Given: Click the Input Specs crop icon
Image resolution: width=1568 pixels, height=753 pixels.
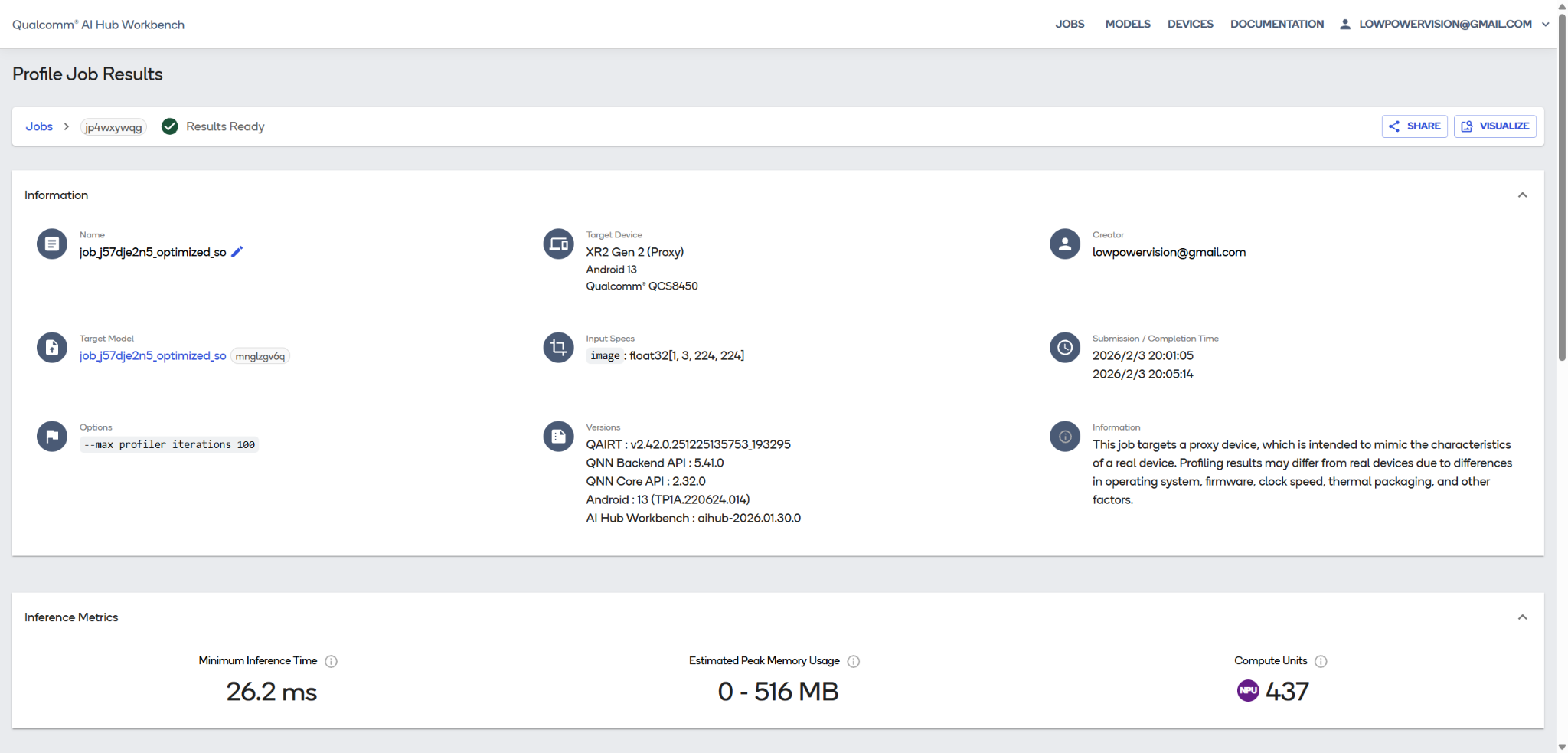Looking at the screenshot, I should [x=558, y=348].
